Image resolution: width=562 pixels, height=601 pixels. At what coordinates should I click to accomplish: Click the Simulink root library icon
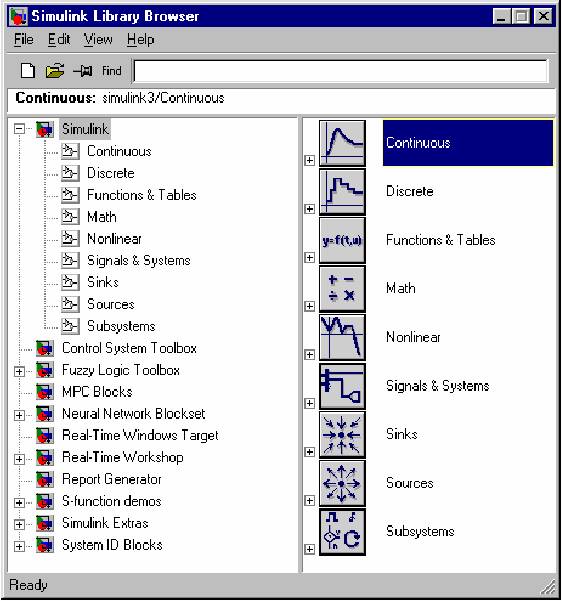[x=45, y=129]
